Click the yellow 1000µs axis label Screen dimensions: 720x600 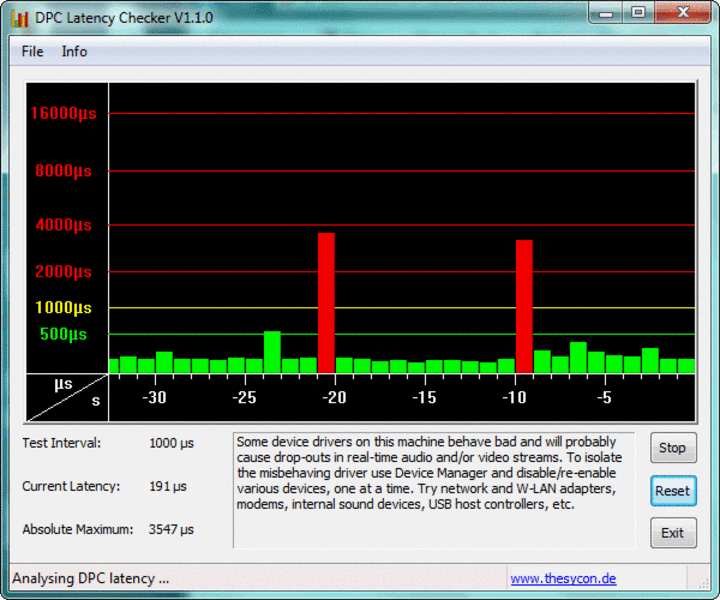pyautogui.click(x=63, y=308)
